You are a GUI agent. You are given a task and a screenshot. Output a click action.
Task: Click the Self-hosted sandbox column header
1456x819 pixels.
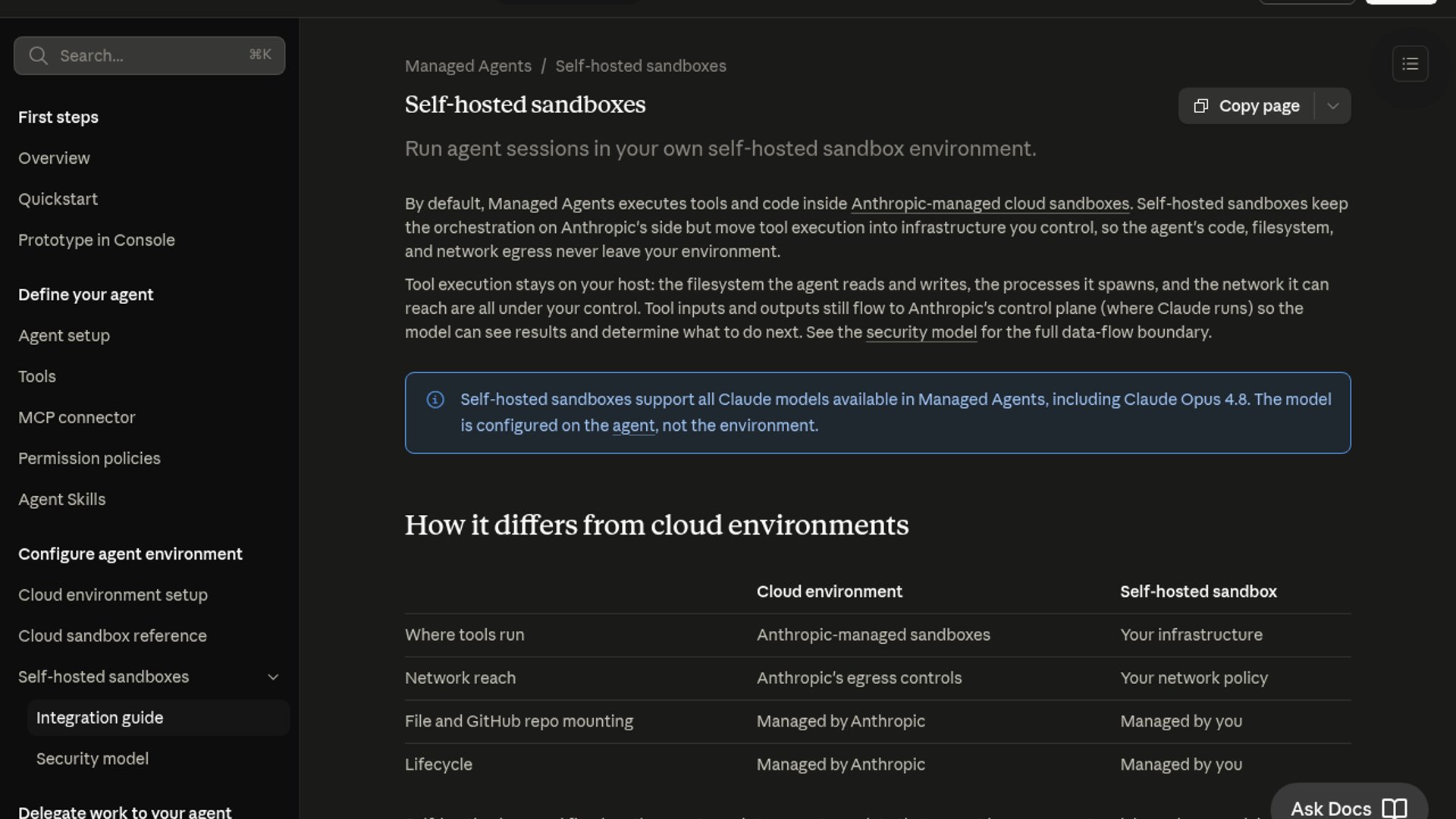(x=1199, y=592)
